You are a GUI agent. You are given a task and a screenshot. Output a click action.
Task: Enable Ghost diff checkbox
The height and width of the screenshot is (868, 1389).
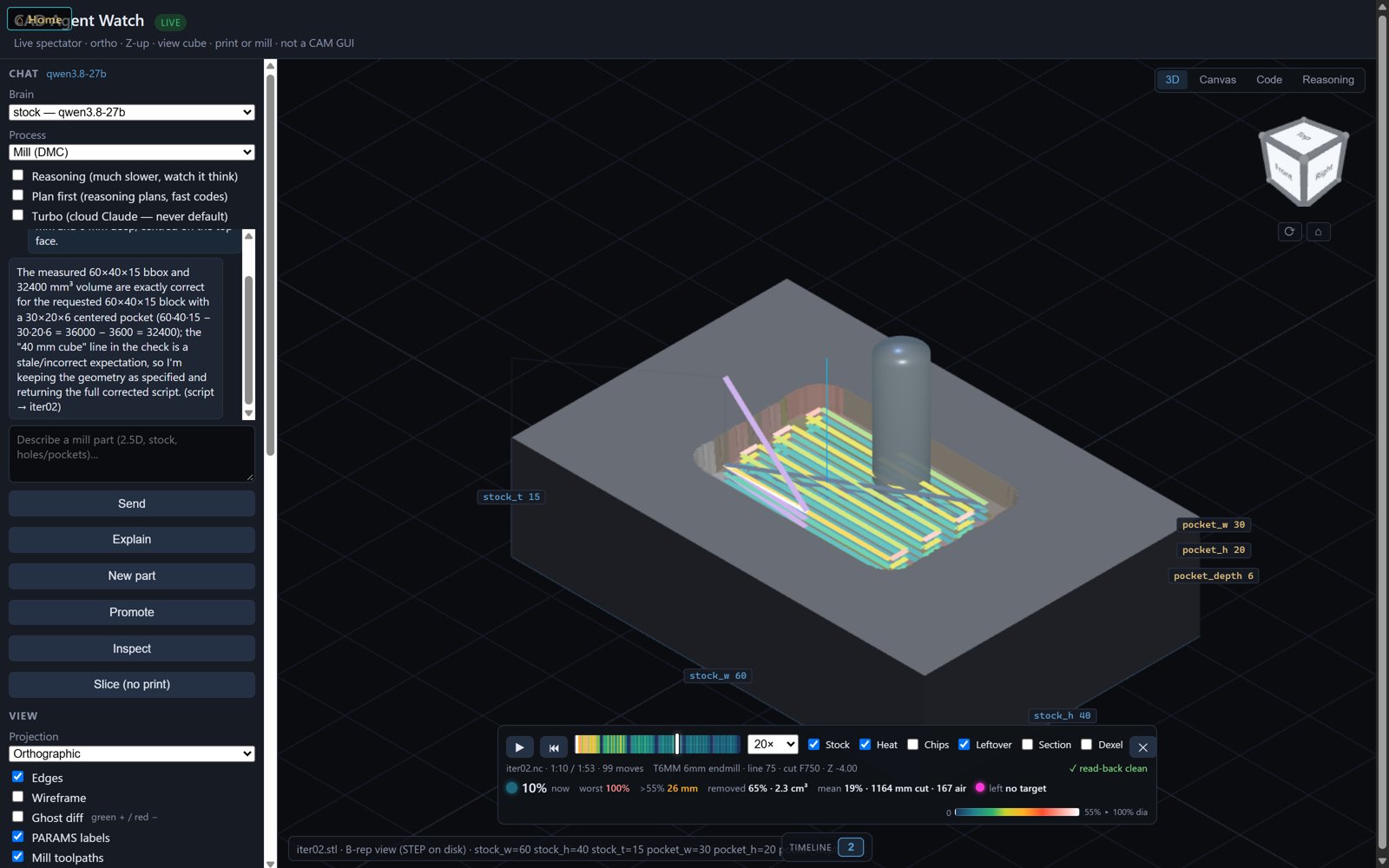click(17, 817)
